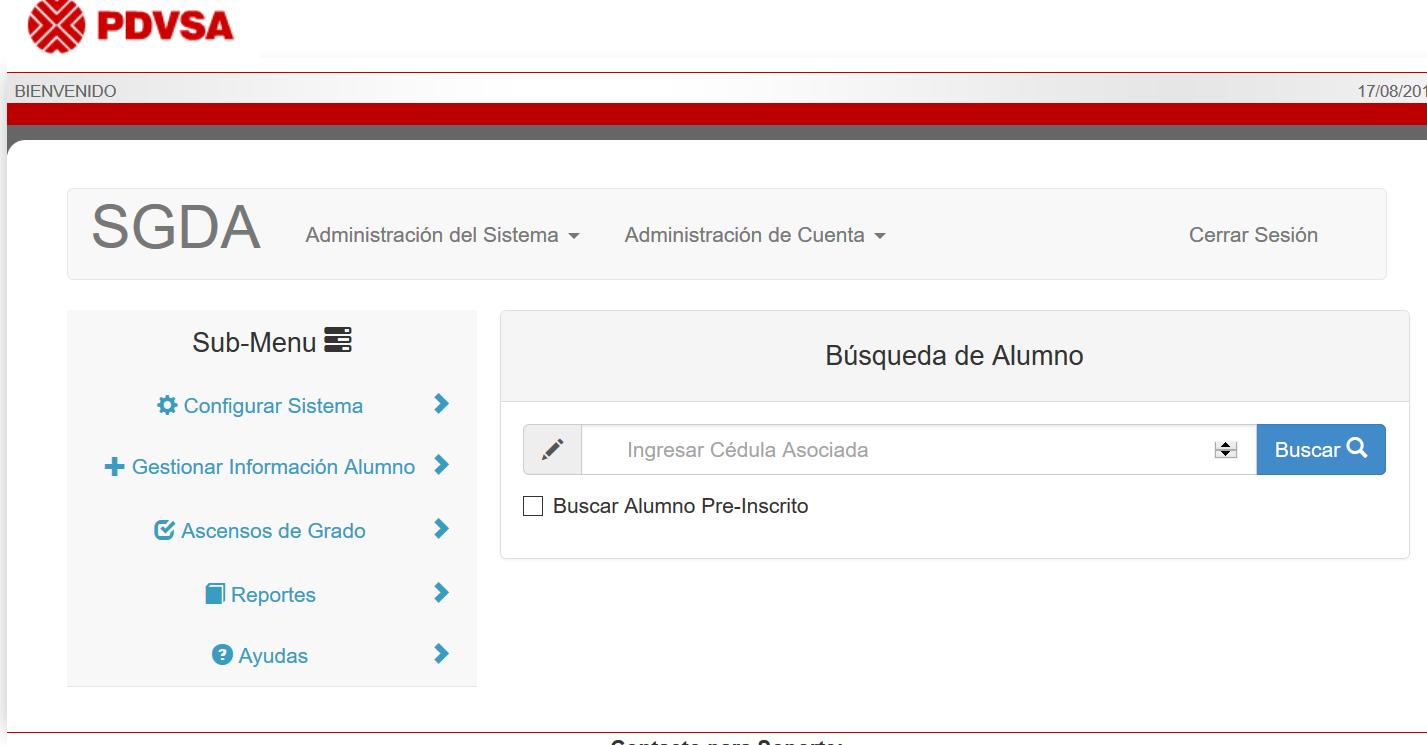
Task: Click the cédula number spinner arrows
Action: click(x=1226, y=450)
